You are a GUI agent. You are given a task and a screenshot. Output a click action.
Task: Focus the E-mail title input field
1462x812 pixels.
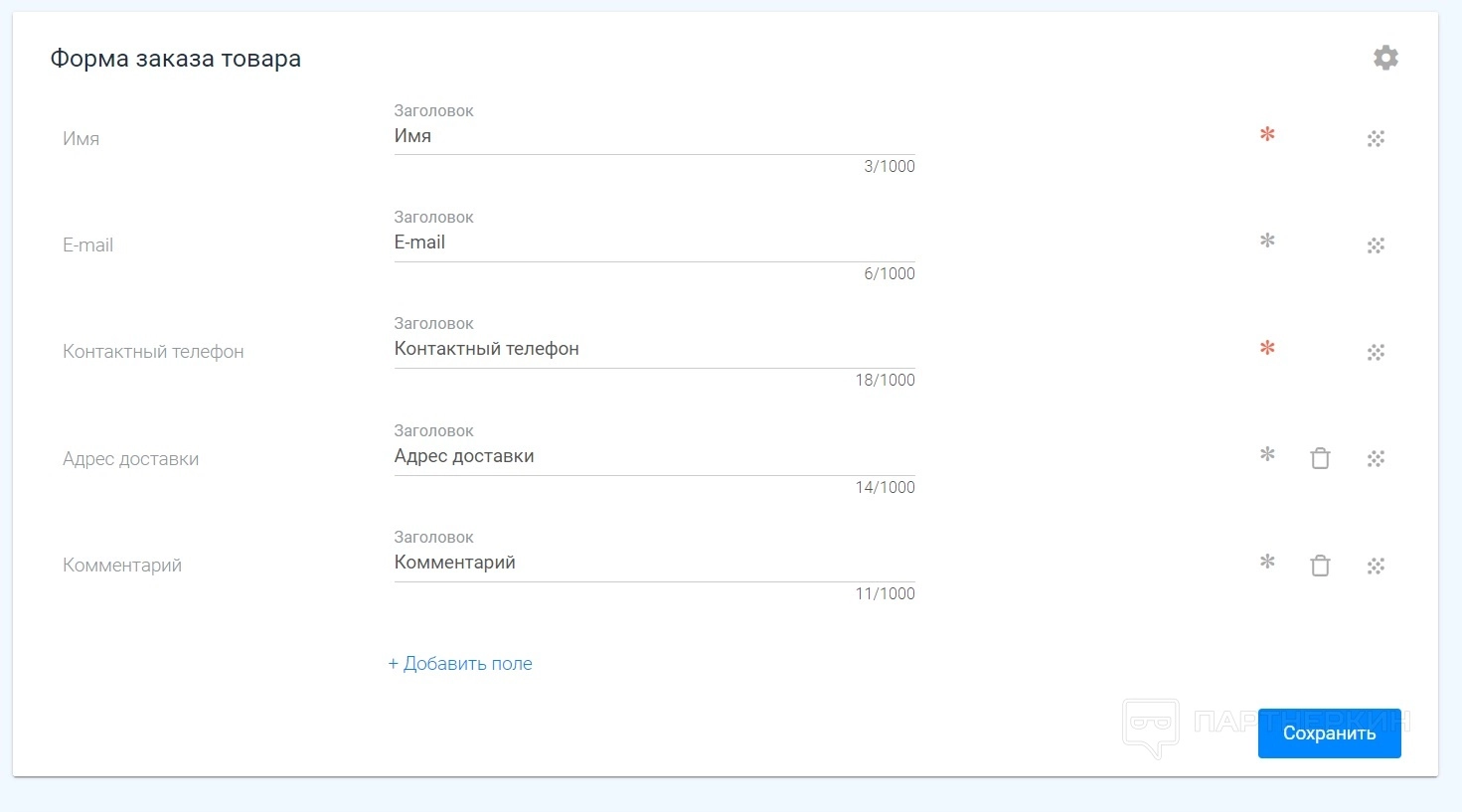(x=654, y=244)
